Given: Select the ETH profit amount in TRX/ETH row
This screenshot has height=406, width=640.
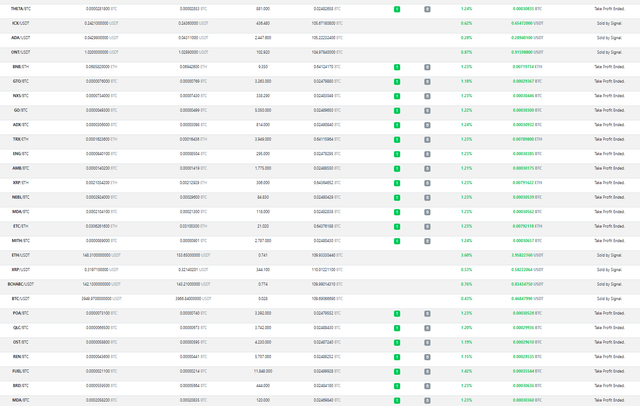Looking at the screenshot, I should coord(527,139).
